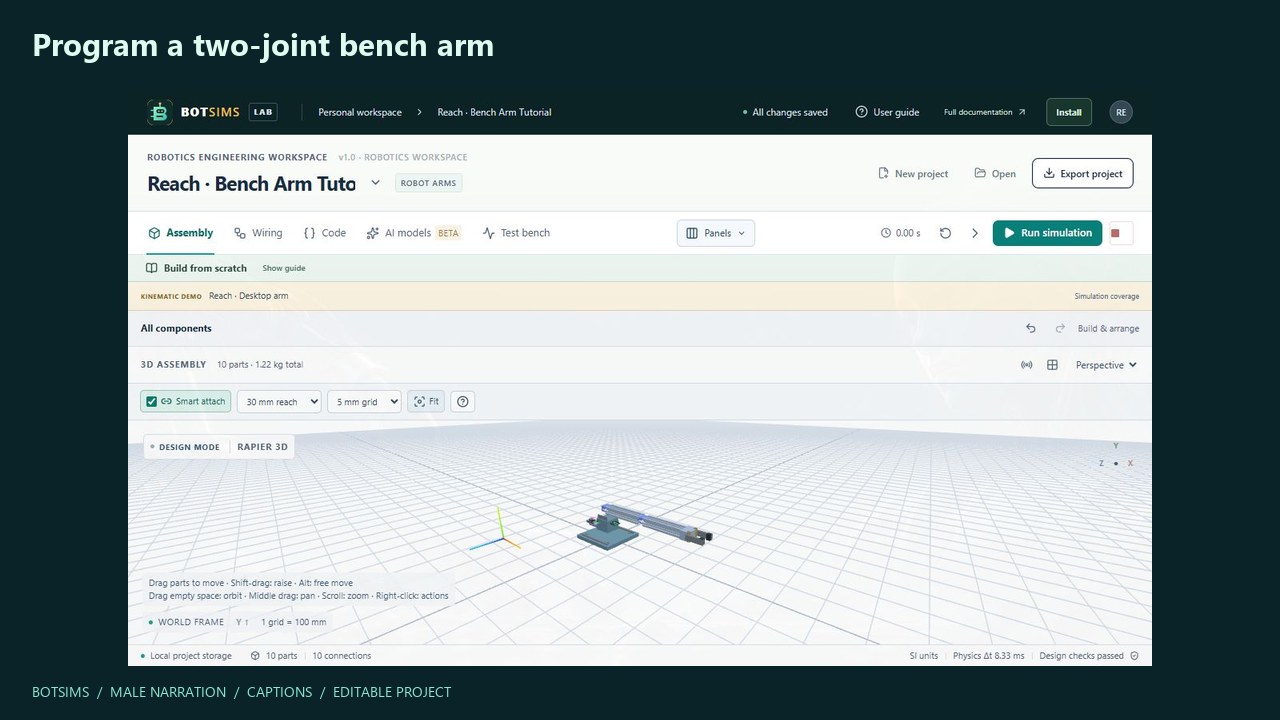Viewport: 1280px width, 720px height.
Task: Fit the view to the assembly
Action: pos(426,401)
